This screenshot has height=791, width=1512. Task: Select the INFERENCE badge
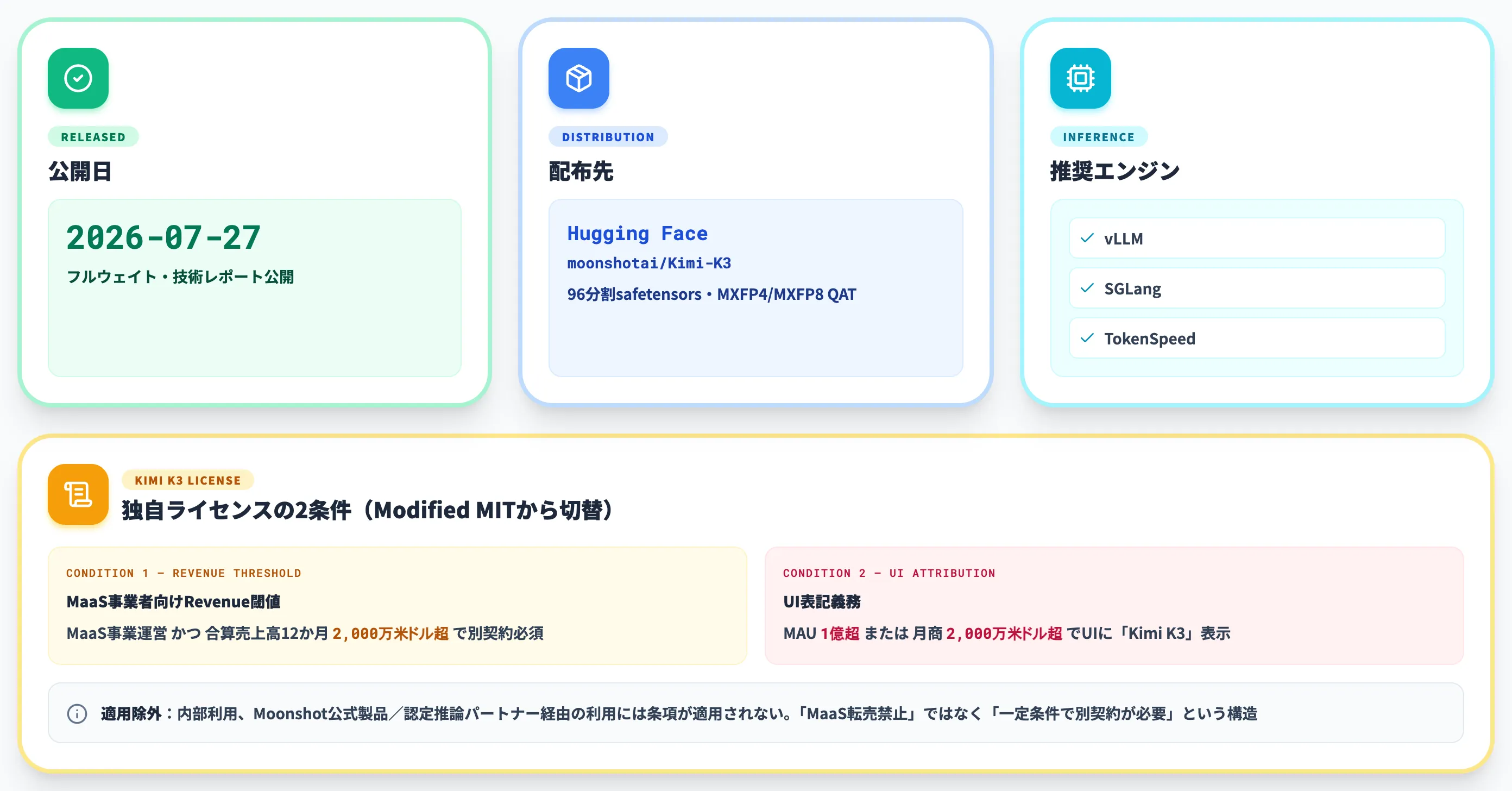click(1099, 137)
